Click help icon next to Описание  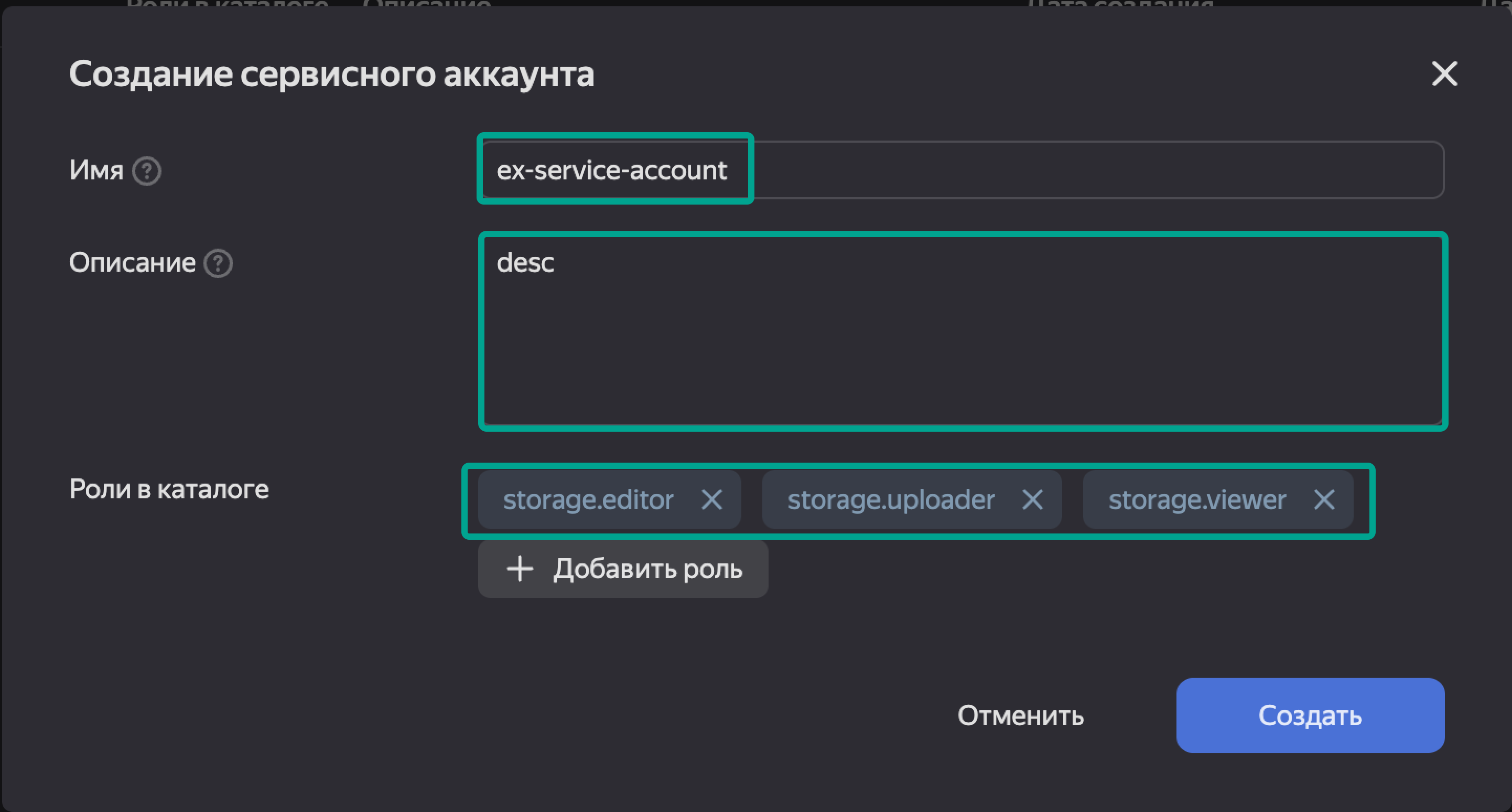pyautogui.click(x=218, y=264)
